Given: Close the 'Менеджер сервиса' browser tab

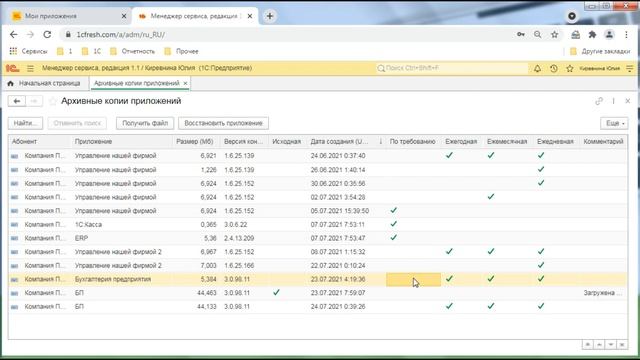Looking at the screenshot, I should 250,16.
